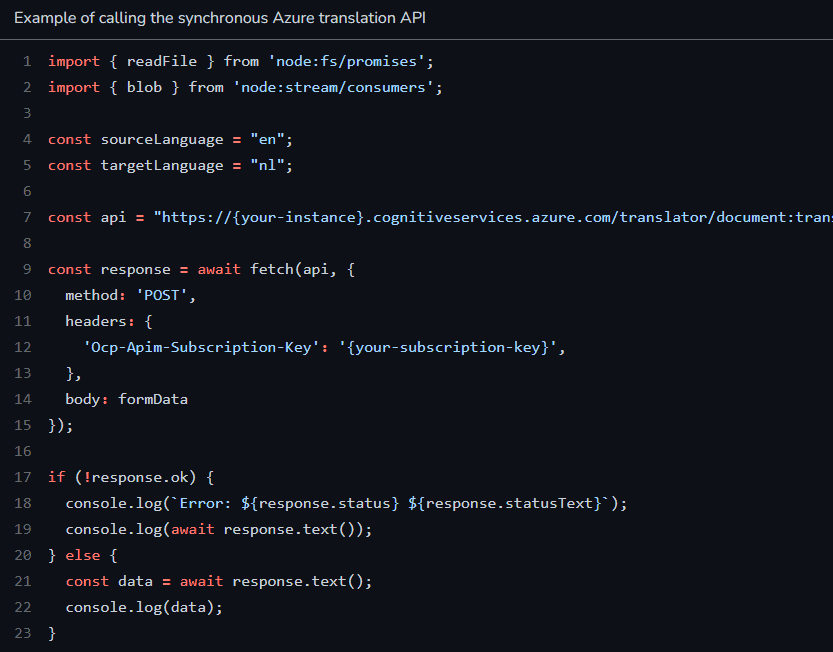Click the blob import name
This screenshot has width=833, height=652.
(144, 87)
